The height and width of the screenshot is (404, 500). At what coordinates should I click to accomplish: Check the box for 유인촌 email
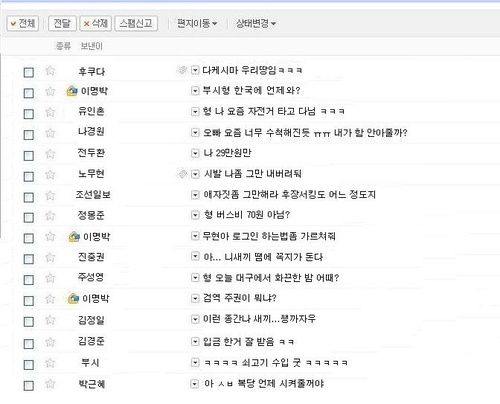point(29,114)
